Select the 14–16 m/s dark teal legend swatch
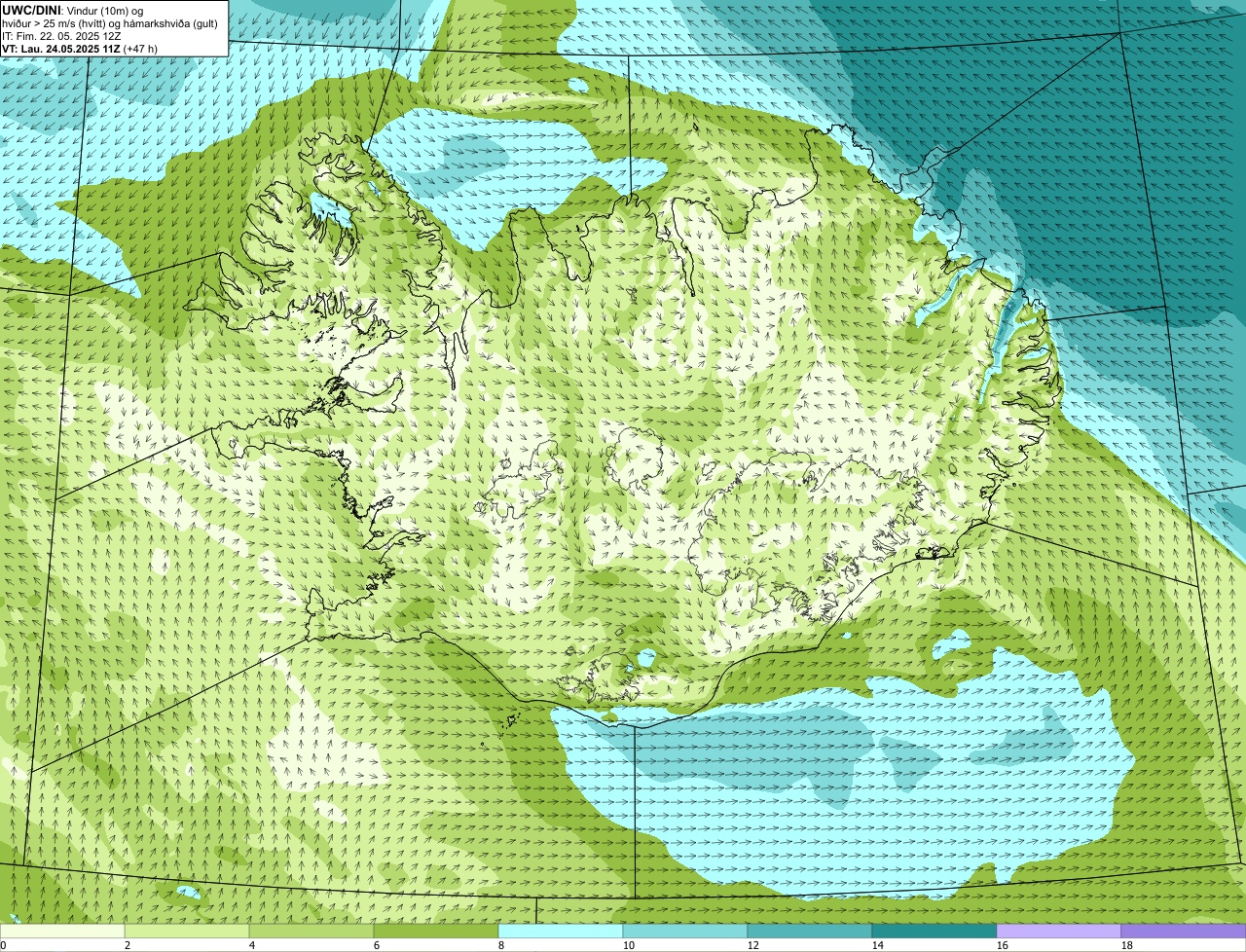 (934, 932)
